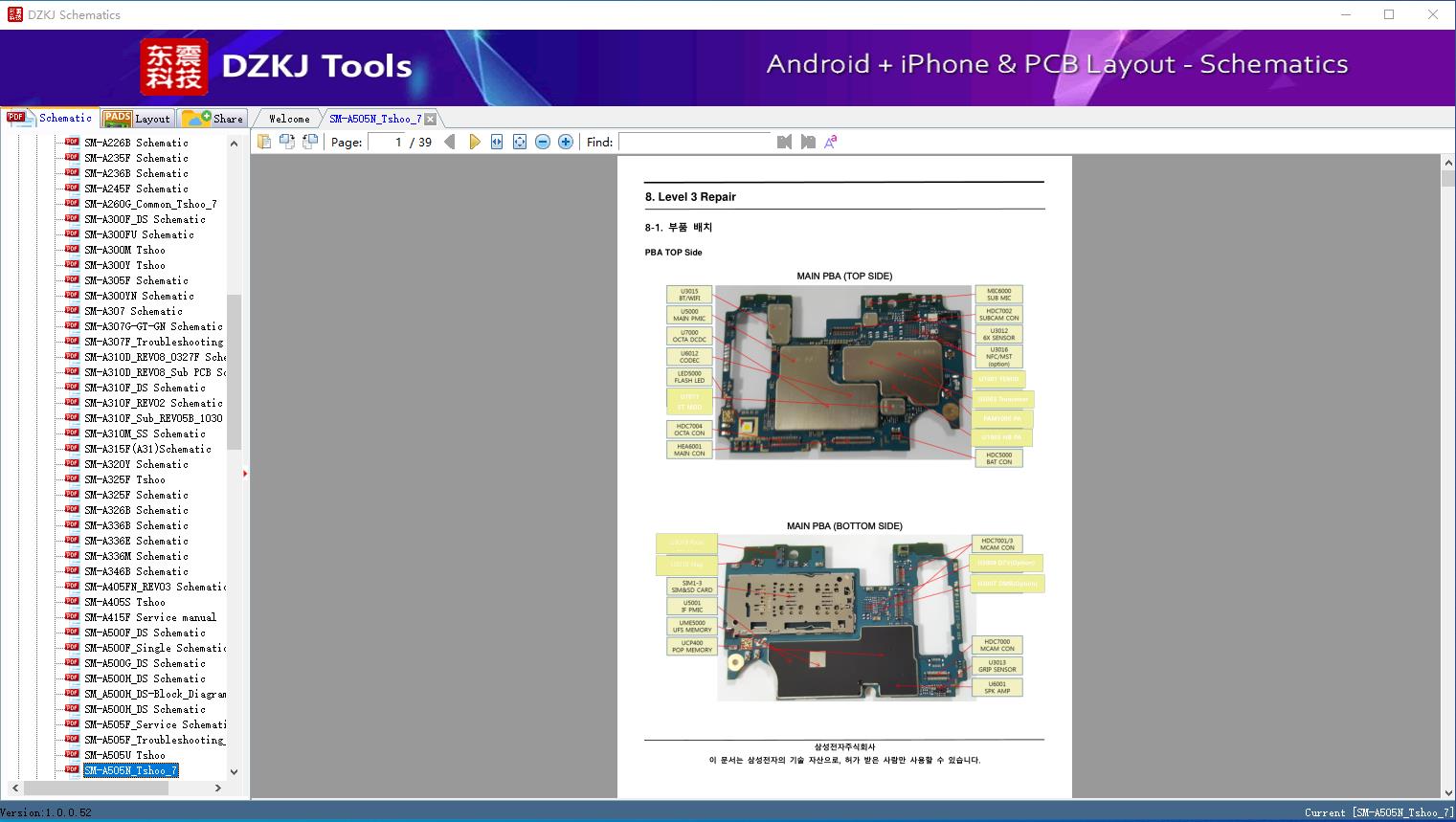This screenshot has height=822, width=1456.
Task: Select SM-A300FU Schematic entry
Action: tap(139, 234)
